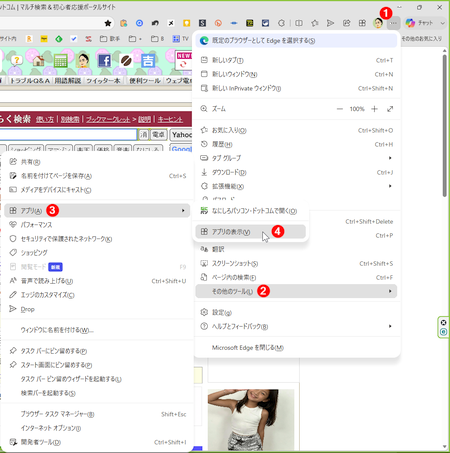Viewport: 450px width, 453px height.
Task: Open 使い方 link in search header
Action: click(45, 119)
